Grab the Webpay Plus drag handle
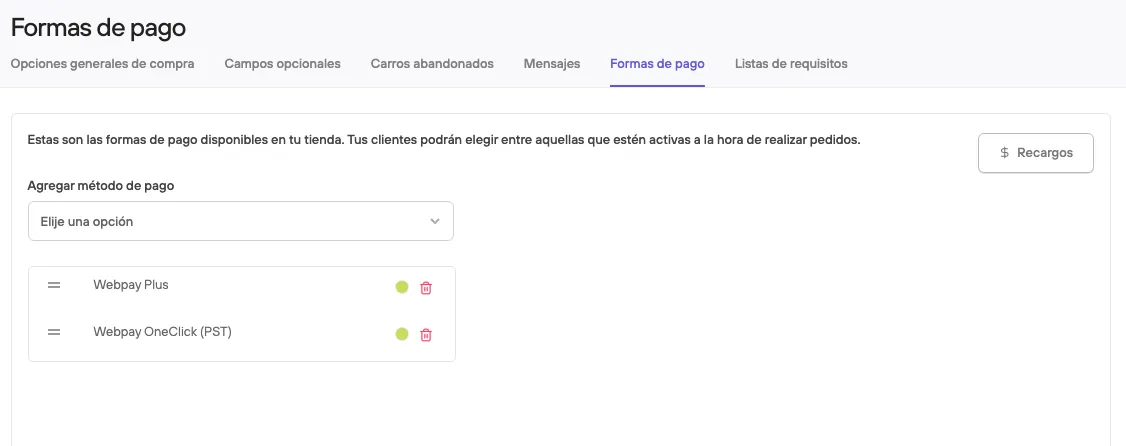Image resolution: width=1126 pixels, height=446 pixels. pos(54,285)
